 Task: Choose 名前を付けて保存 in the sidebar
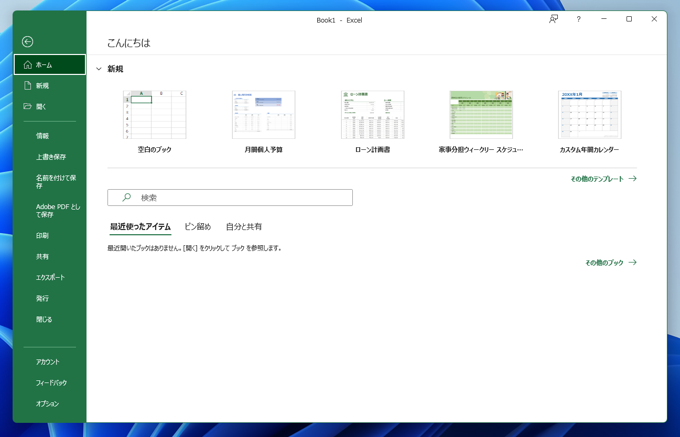click(x=50, y=182)
